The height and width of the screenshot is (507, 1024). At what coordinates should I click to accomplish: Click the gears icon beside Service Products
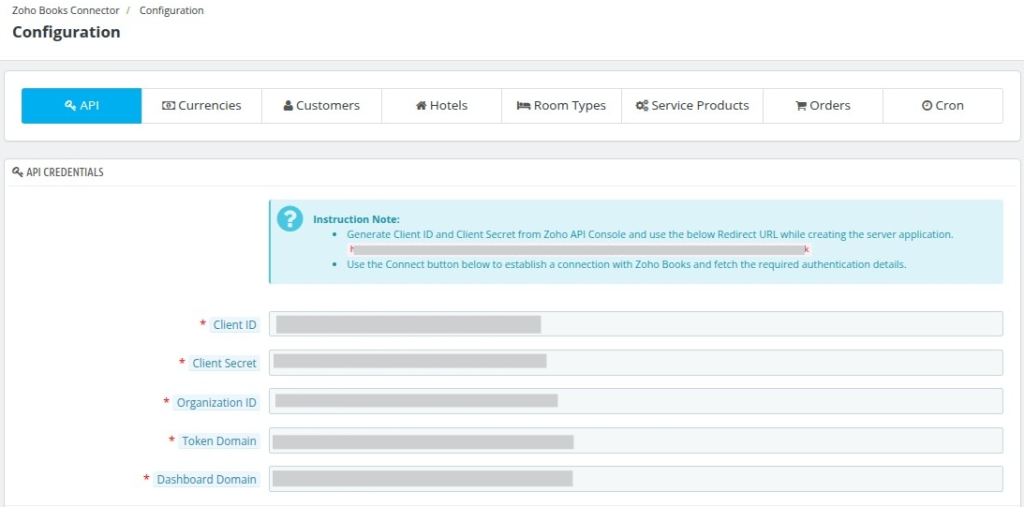click(642, 106)
